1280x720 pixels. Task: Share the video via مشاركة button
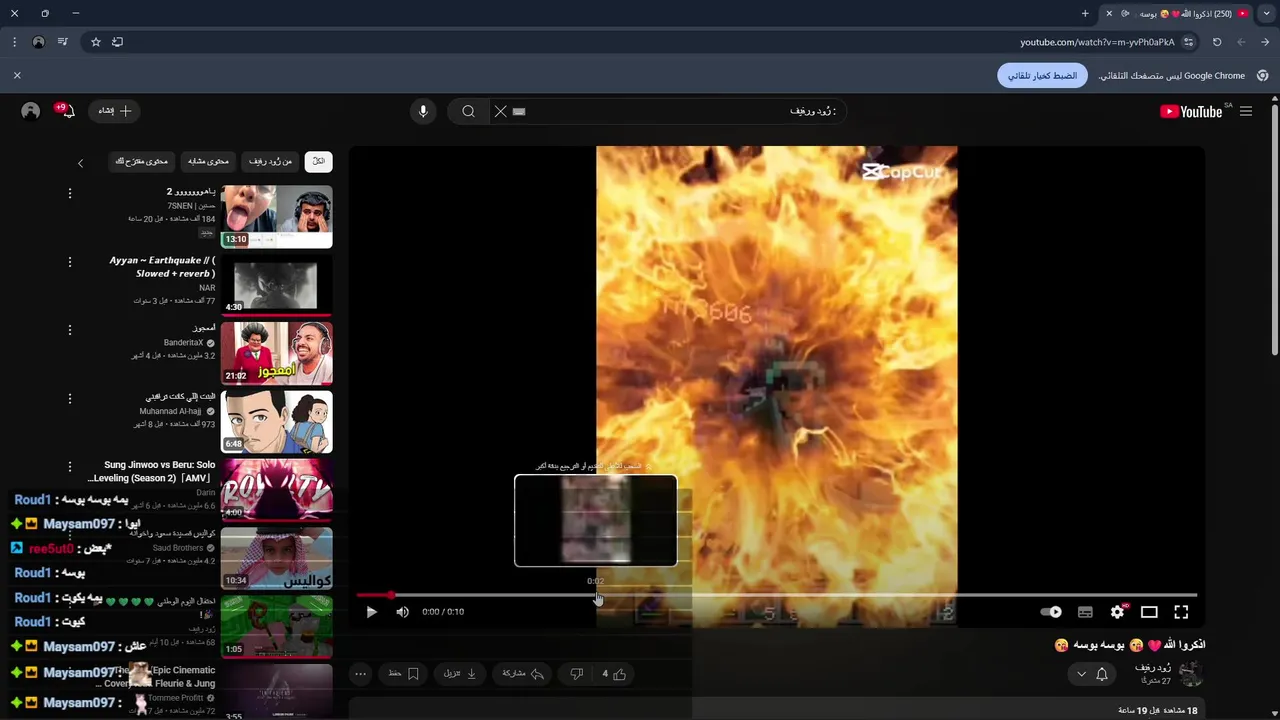pos(522,674)
